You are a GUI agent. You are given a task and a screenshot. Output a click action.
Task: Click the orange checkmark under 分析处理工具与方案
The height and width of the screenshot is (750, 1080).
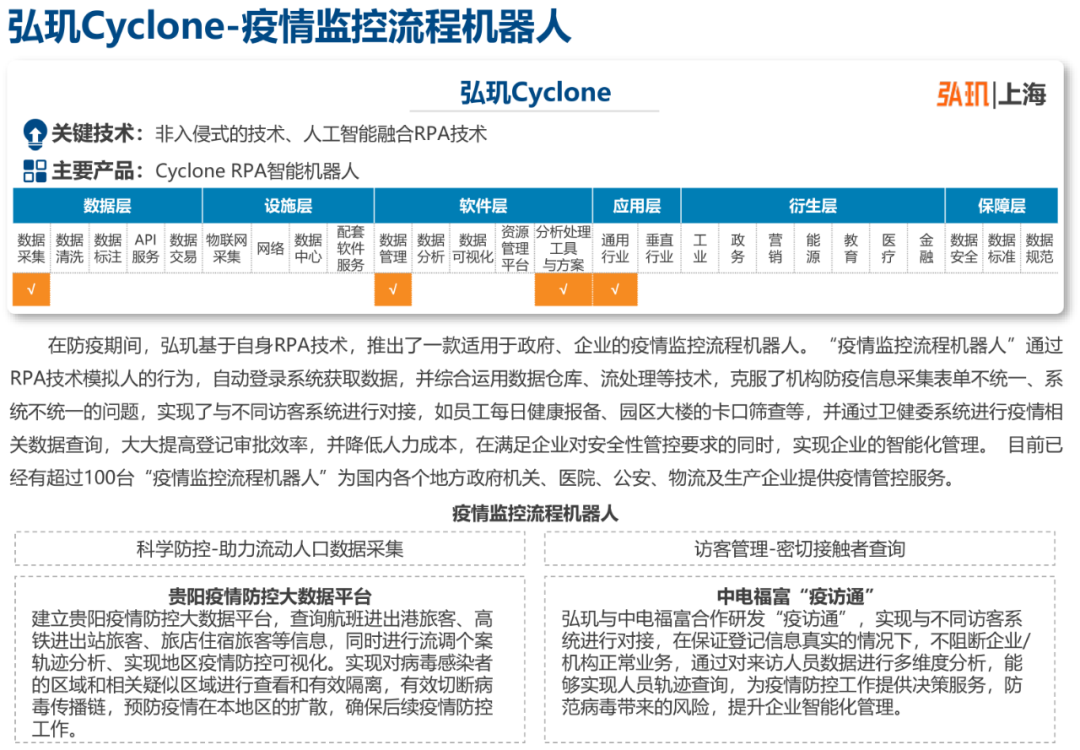click(563, 289)
